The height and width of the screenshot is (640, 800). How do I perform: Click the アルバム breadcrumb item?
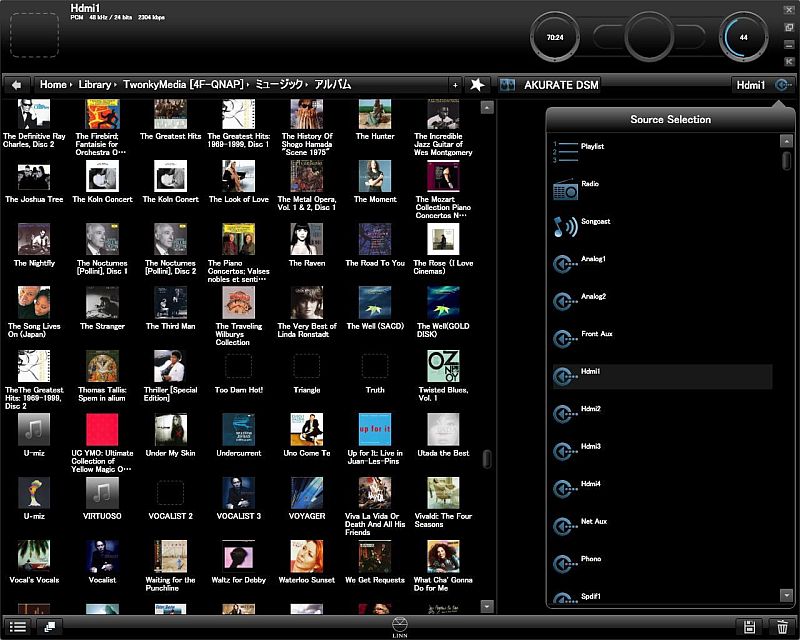332,85
